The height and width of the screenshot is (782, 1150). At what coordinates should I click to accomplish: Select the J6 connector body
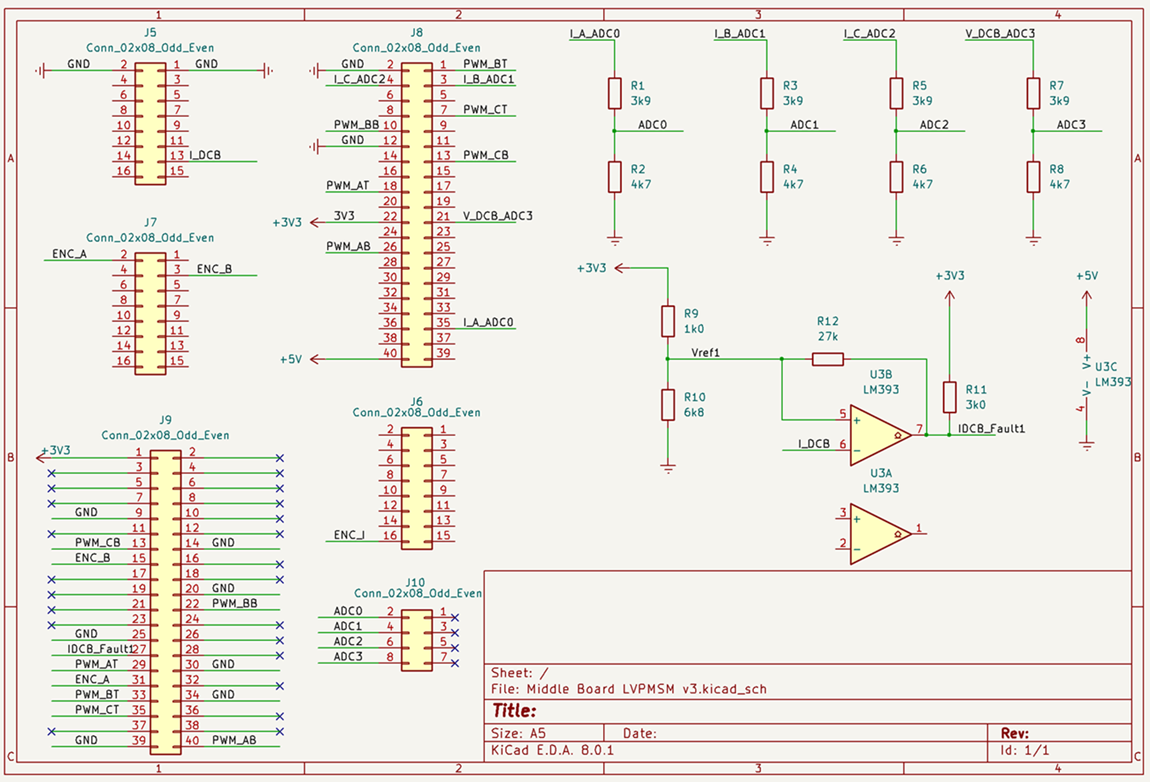[415, 489]
